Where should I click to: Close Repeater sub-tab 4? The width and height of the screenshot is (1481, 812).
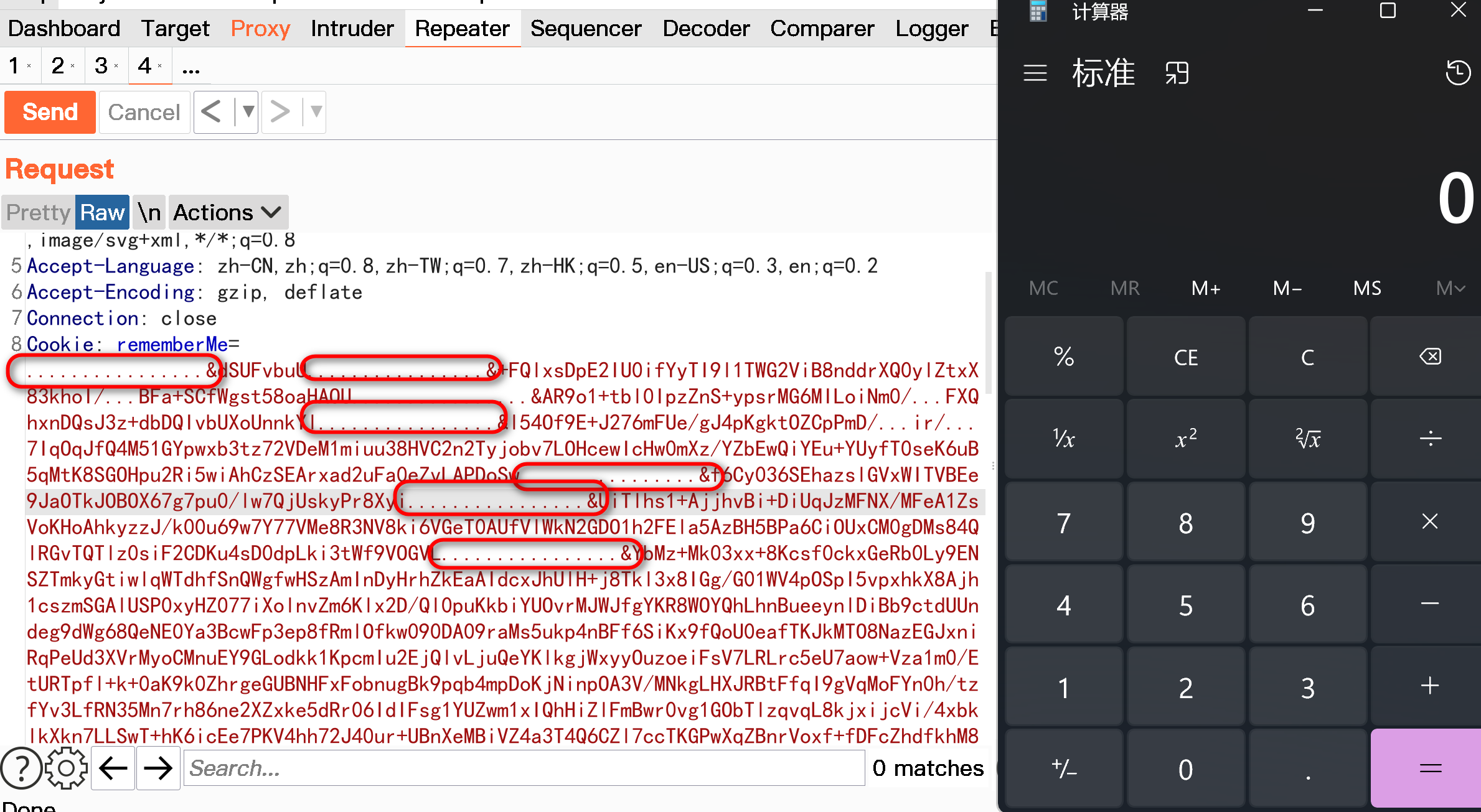coord(160,66)
